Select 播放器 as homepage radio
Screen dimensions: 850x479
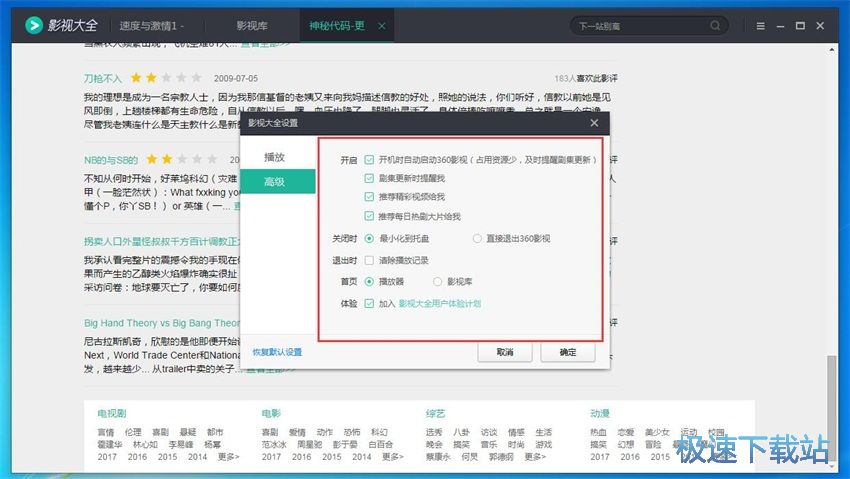pyautogui.click(x=369, y=282)
